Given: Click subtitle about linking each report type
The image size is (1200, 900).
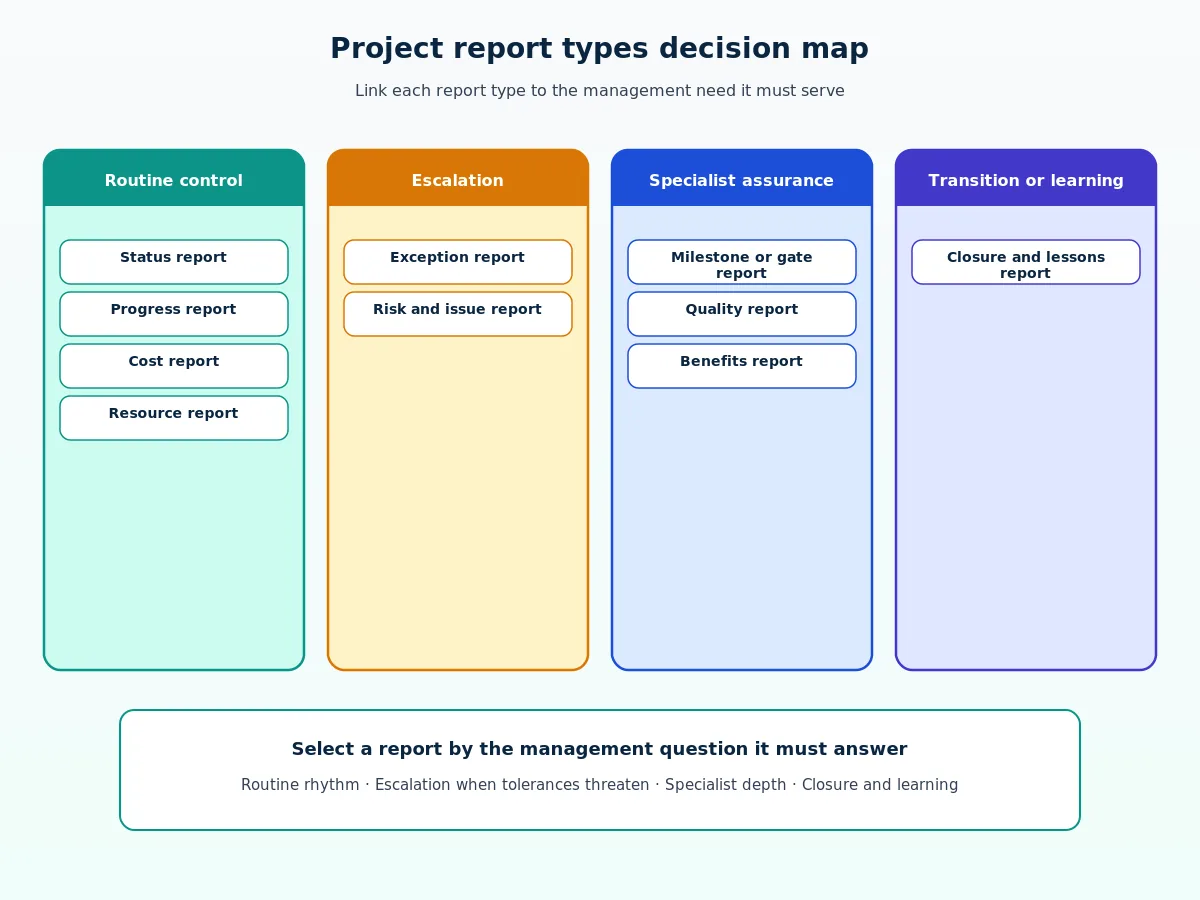Looking at the screenshot, I should pyautogui.click(x=600, y=91).
